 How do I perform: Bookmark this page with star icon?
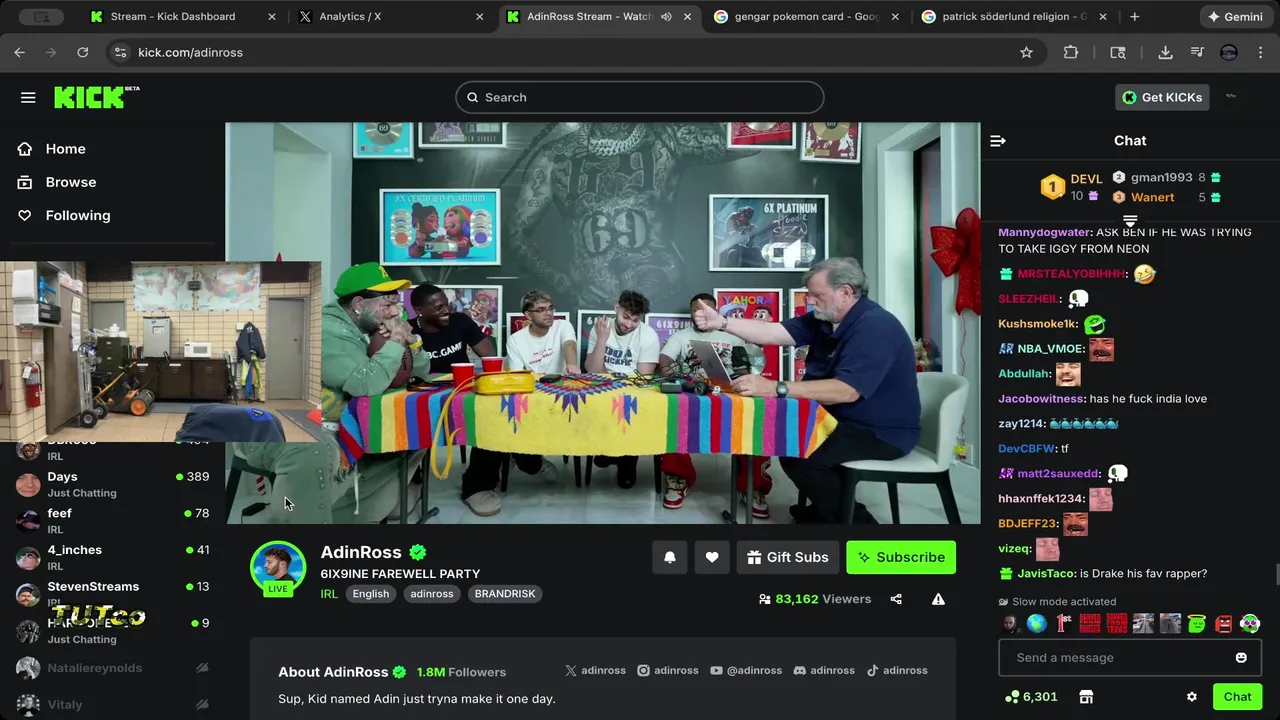click(1026, 52)
